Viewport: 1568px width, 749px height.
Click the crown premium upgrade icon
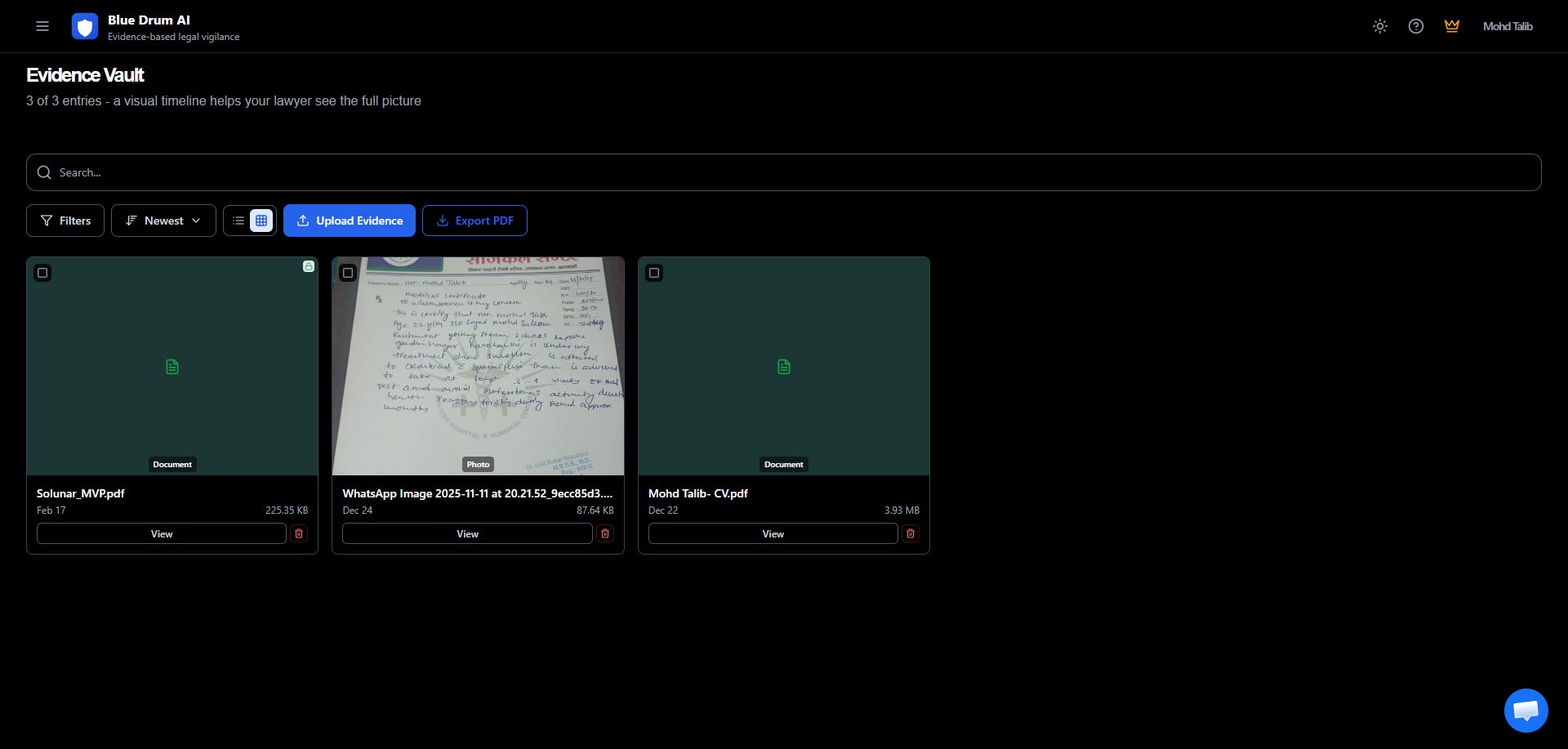tap(1452, 26)
